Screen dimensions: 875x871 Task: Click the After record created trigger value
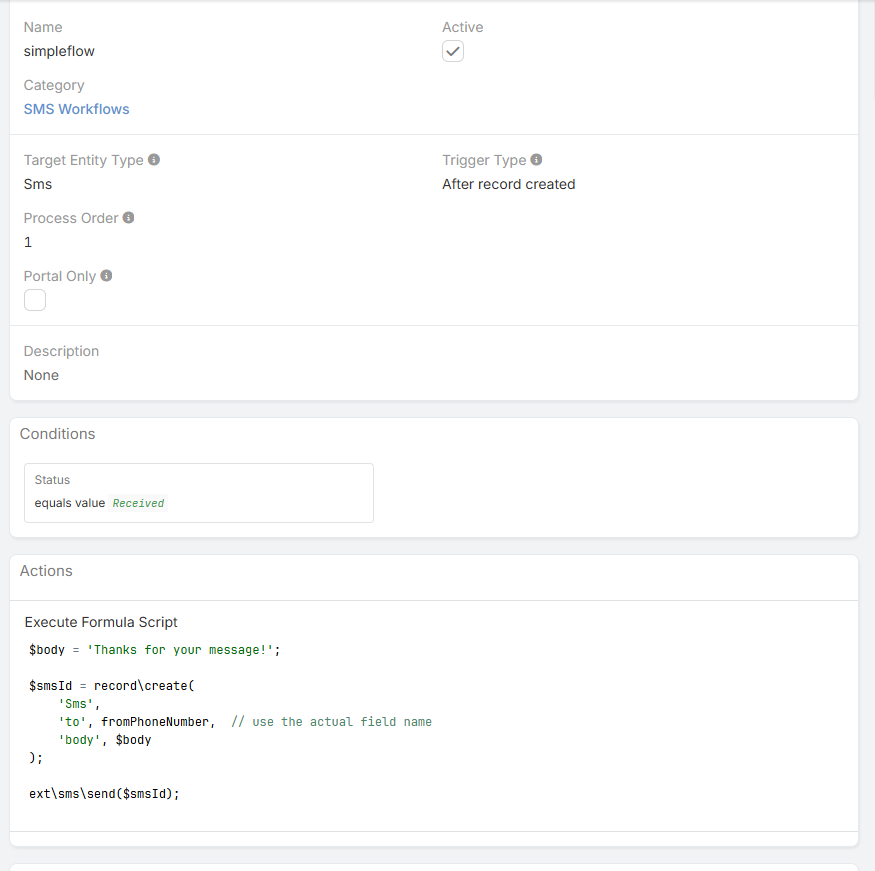tap(508, 184)
